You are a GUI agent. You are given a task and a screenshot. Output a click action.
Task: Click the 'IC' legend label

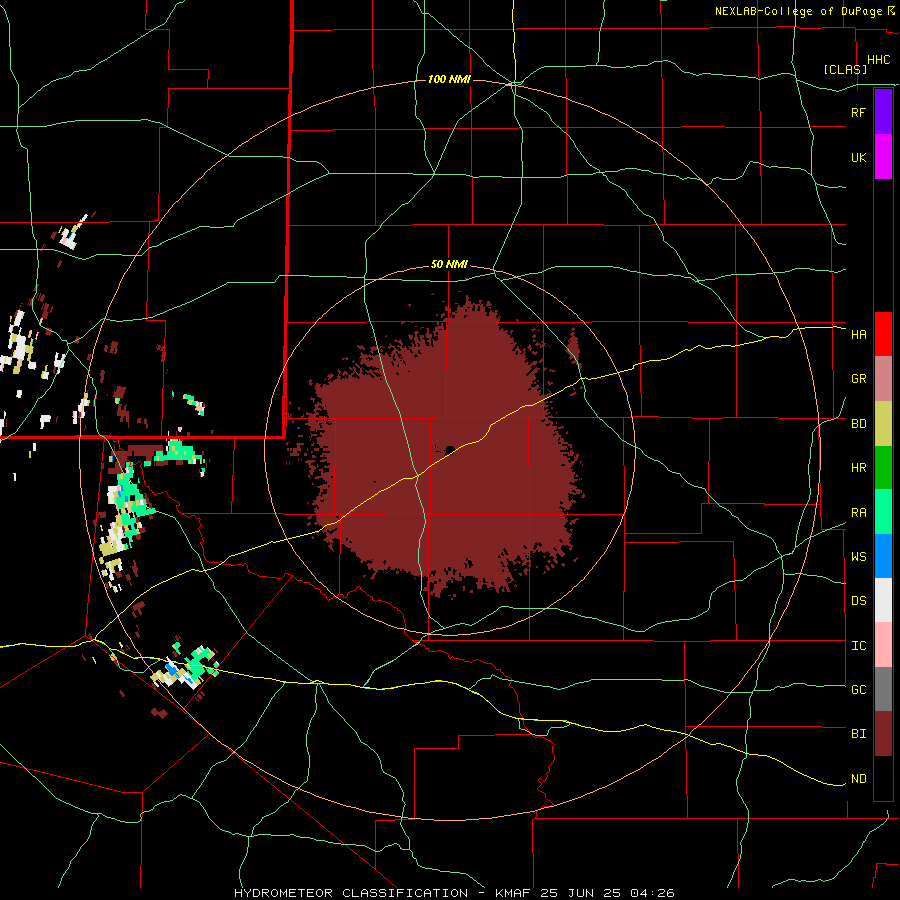point(858,646)
